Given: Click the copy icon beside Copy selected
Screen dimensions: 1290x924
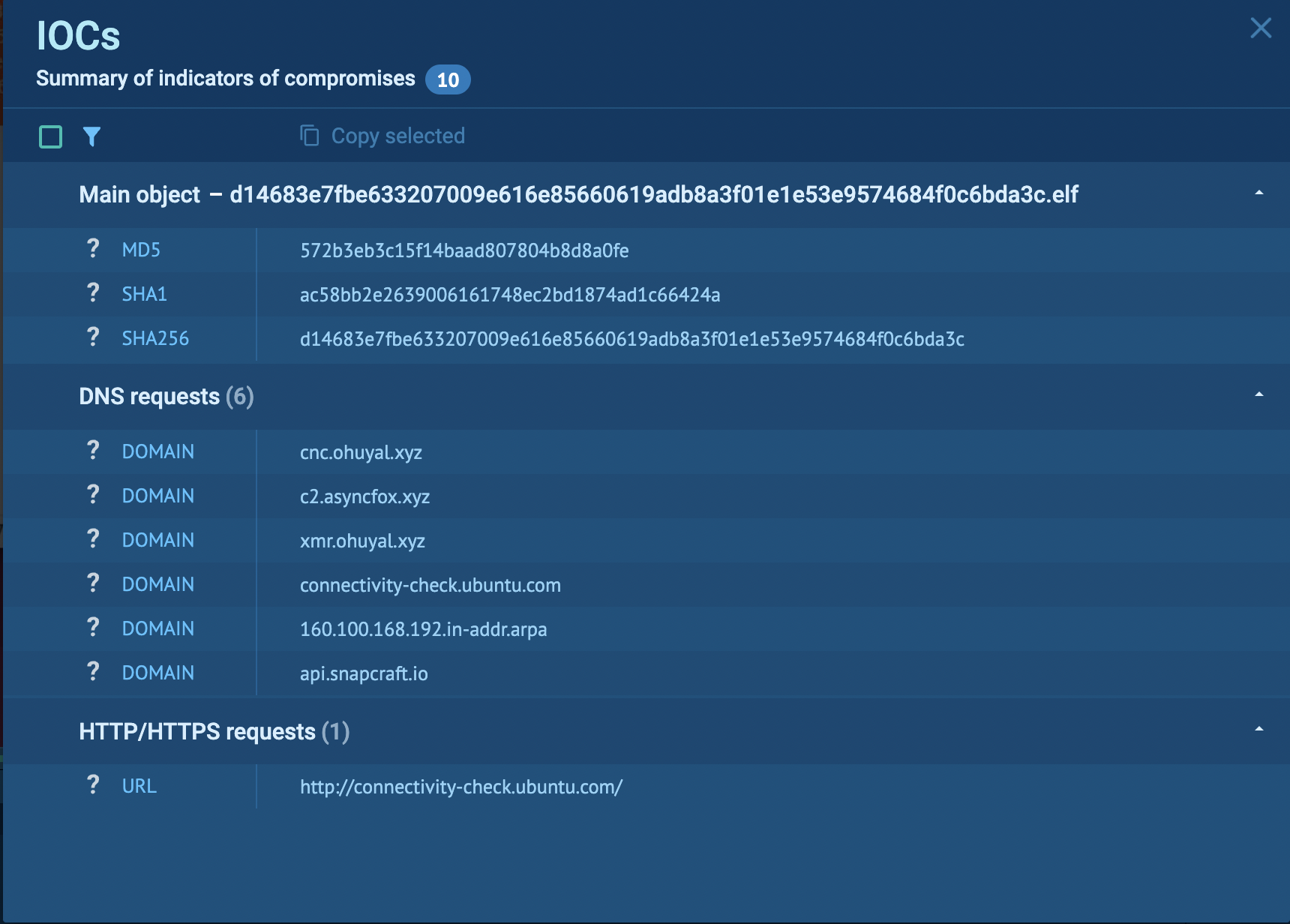Looking at the screenshot, I should click(x=310, y=136).
